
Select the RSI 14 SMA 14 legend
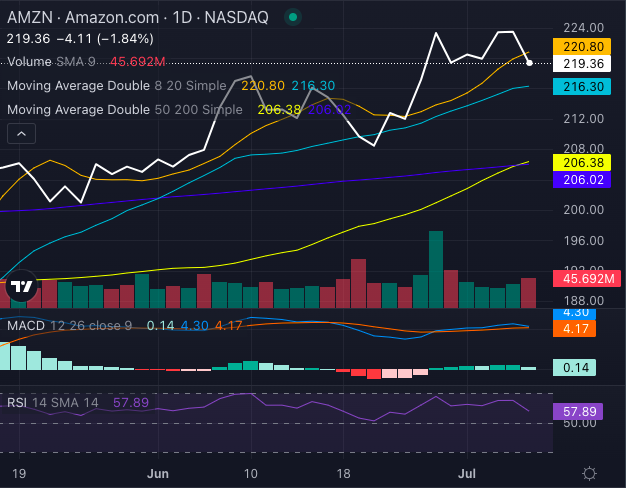(x=53, y=402)
